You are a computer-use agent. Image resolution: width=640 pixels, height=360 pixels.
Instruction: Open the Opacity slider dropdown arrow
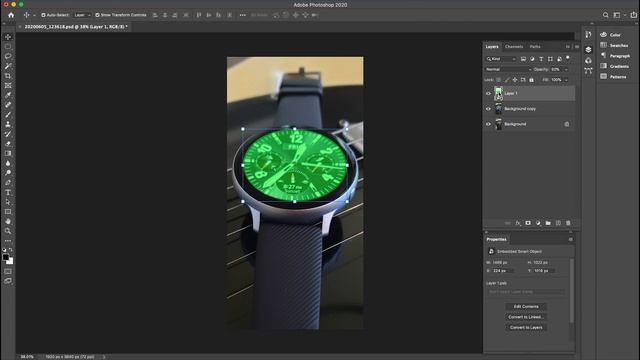click(566, 70)
